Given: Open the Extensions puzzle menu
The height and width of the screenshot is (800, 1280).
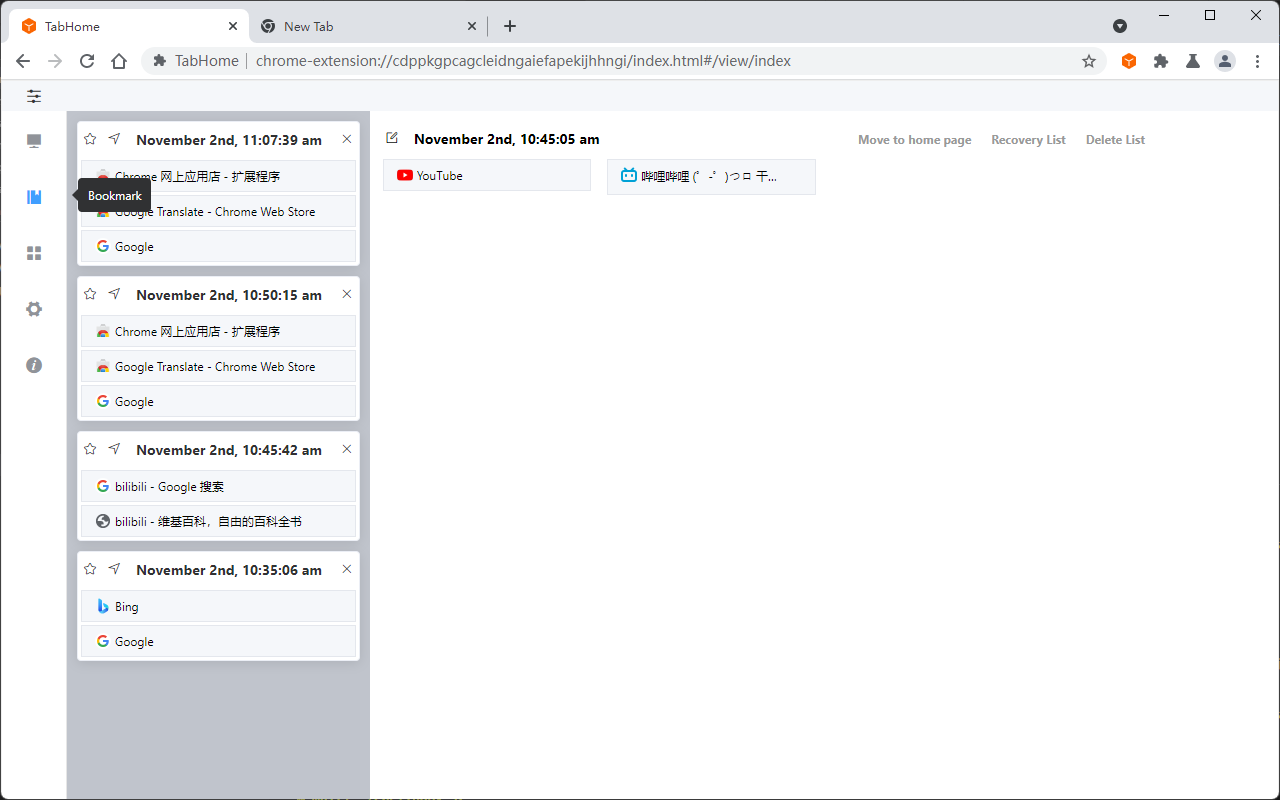Looking at the screenshot, I should tap(1161, 61).
